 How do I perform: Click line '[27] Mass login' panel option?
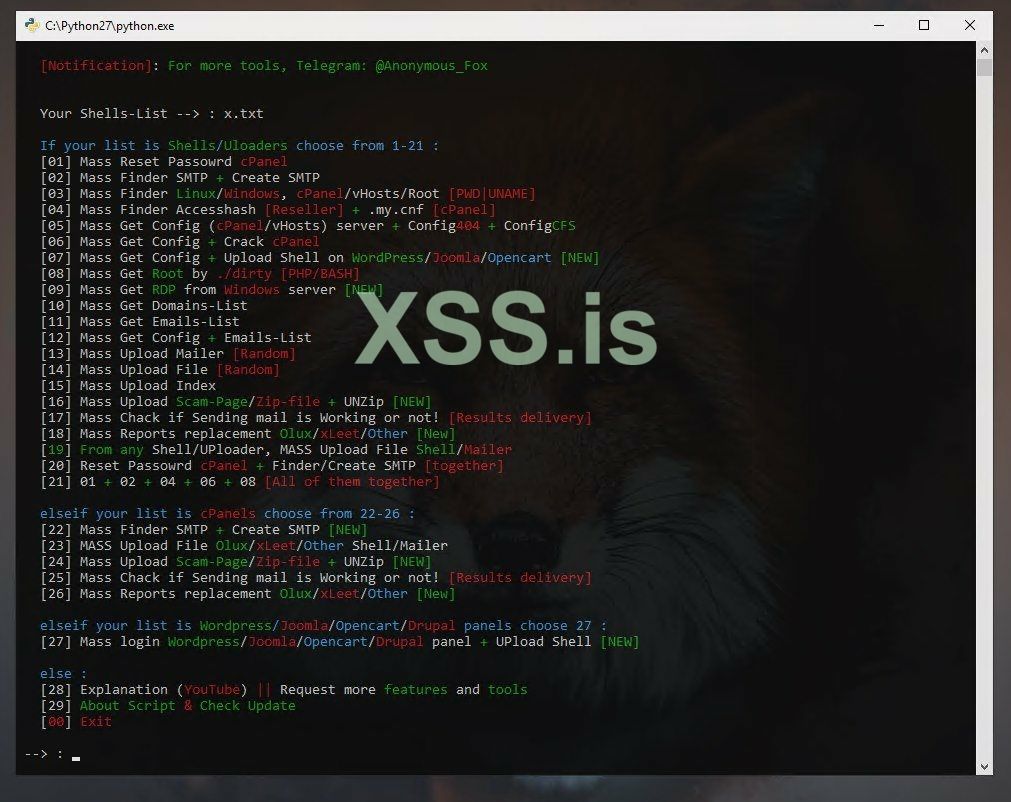[340, 641]
